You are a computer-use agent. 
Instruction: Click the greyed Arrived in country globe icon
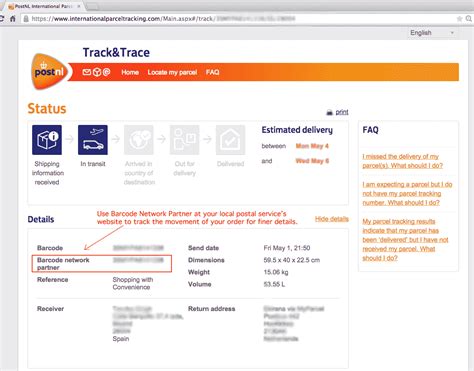(x=139, y=140)
